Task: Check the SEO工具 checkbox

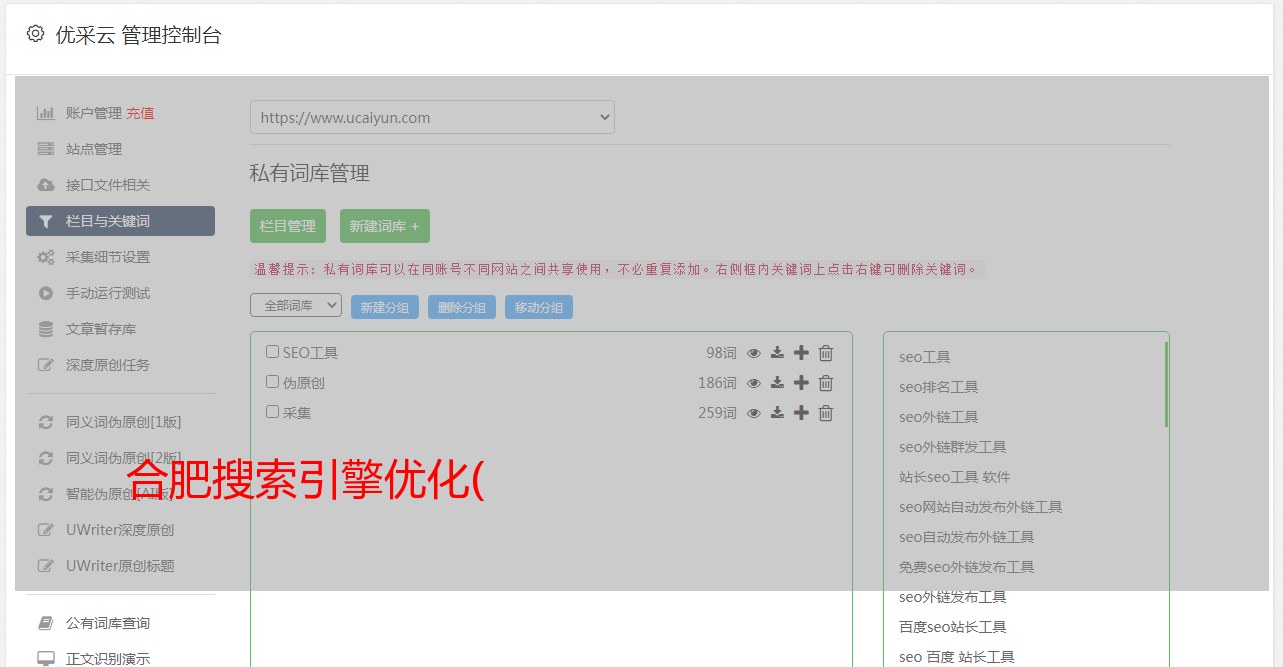Action: tap(272, 352)
